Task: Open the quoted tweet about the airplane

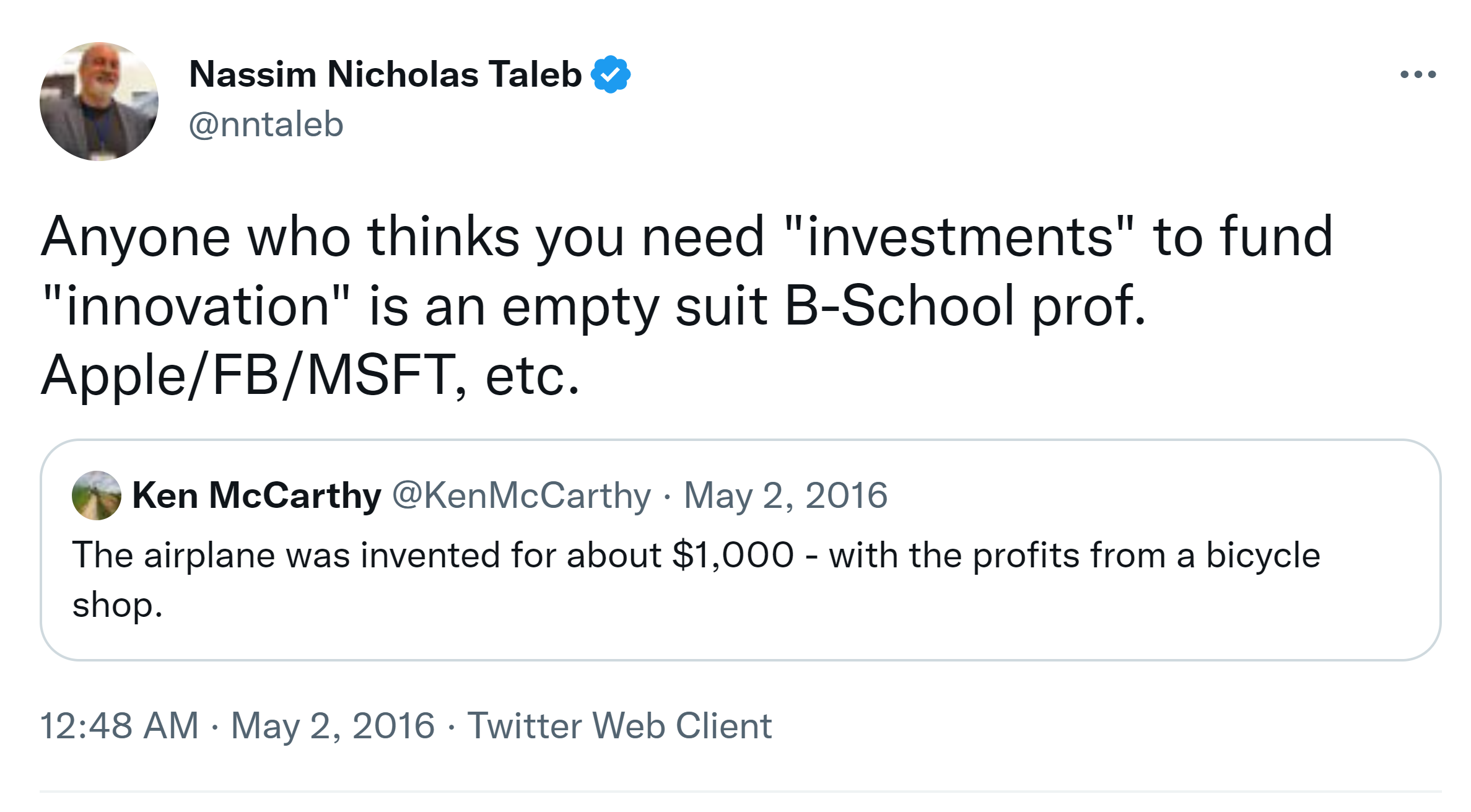Action: pos(740,579)
